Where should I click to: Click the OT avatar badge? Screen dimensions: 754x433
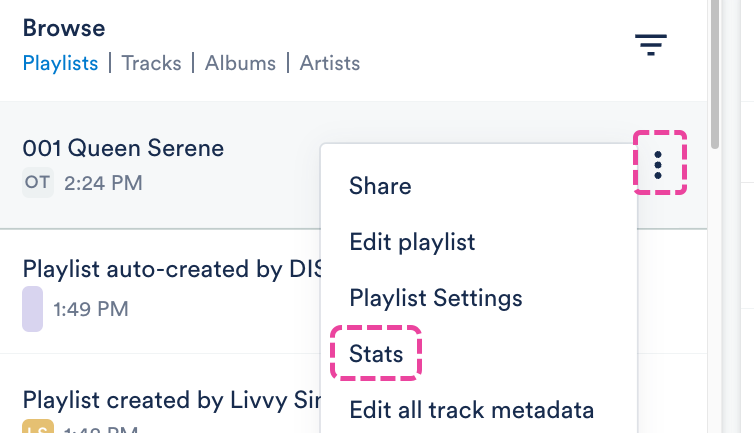[37, 183]
